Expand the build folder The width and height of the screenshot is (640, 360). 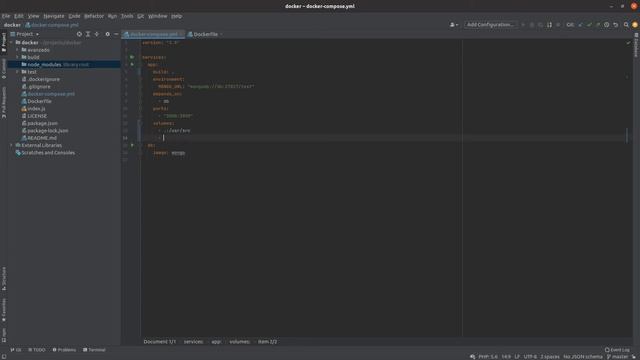pyautogui.click(x=18, y=57)
